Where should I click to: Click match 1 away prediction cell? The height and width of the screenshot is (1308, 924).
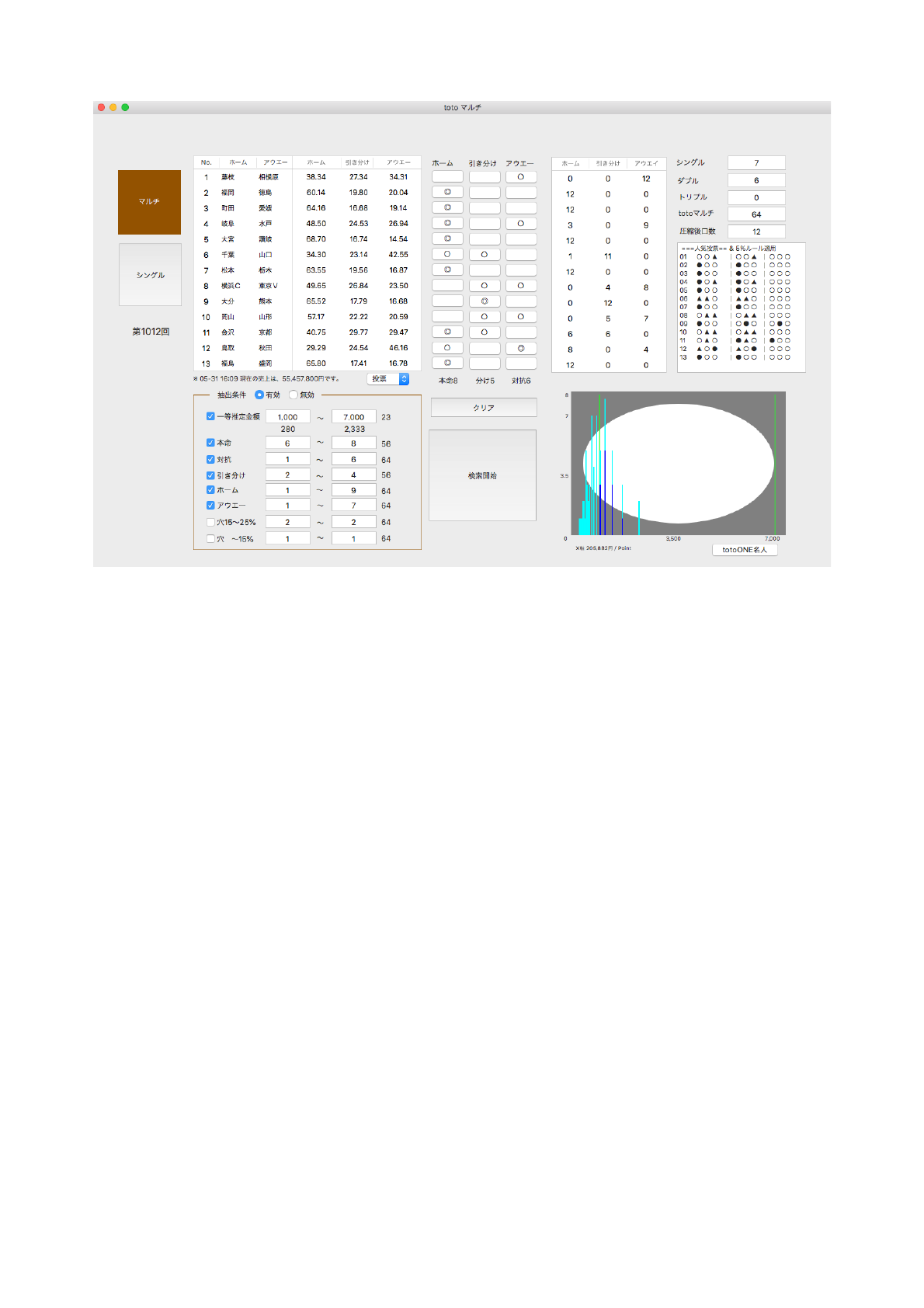(x=521, y=177)
